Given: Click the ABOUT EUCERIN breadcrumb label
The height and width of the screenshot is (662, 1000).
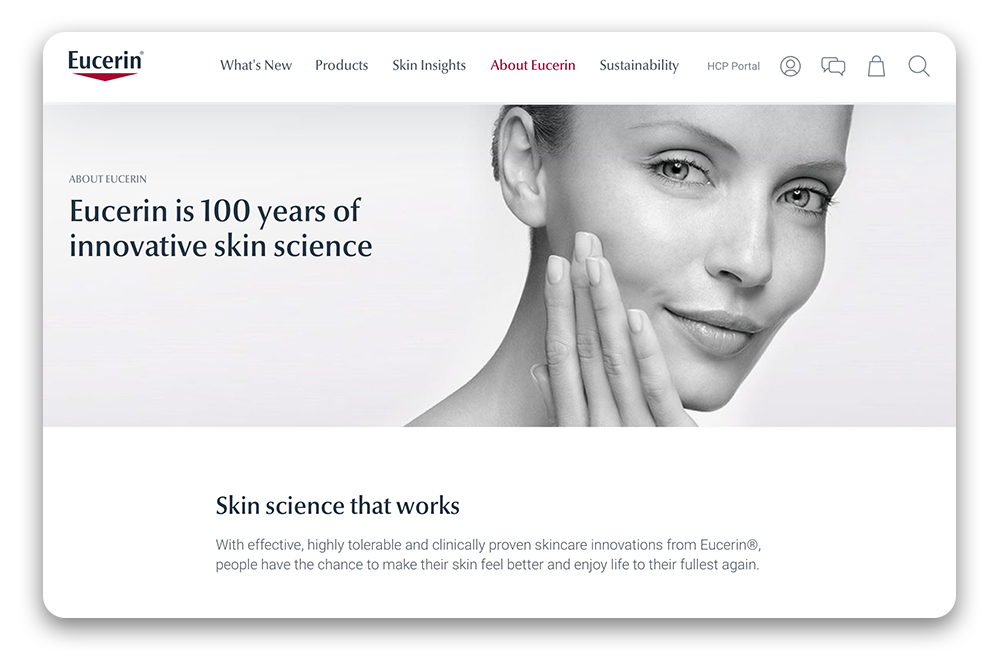Looking at the screenshot, I should click(x=108, y=179).
